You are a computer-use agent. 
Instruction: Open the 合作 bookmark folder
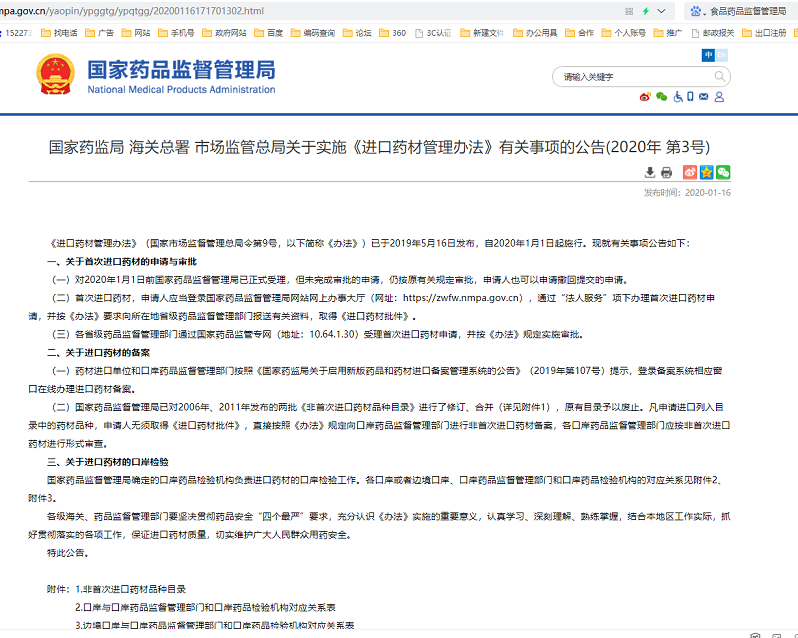tap(579, 33)
